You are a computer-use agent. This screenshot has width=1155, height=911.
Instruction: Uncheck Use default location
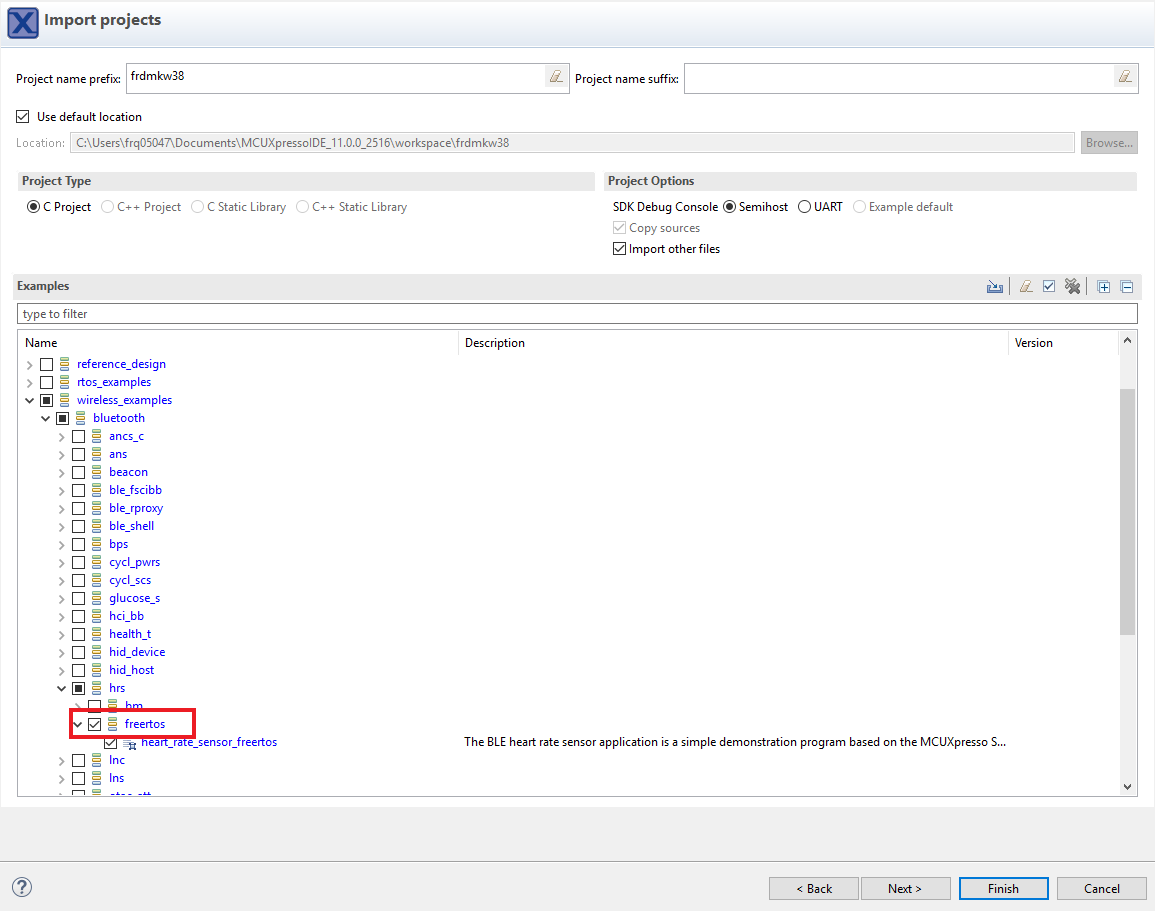click(23, 117)
